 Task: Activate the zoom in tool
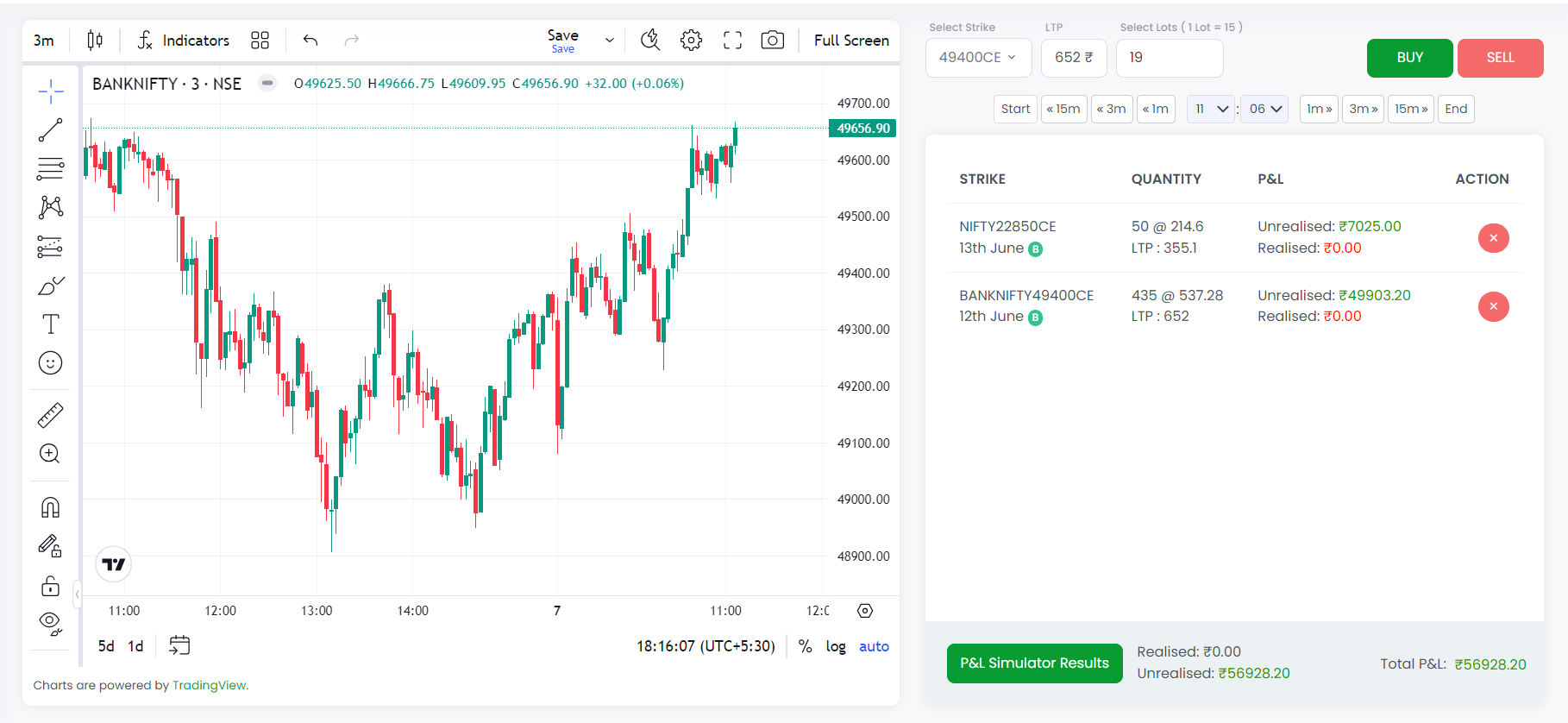coord(51,454)
